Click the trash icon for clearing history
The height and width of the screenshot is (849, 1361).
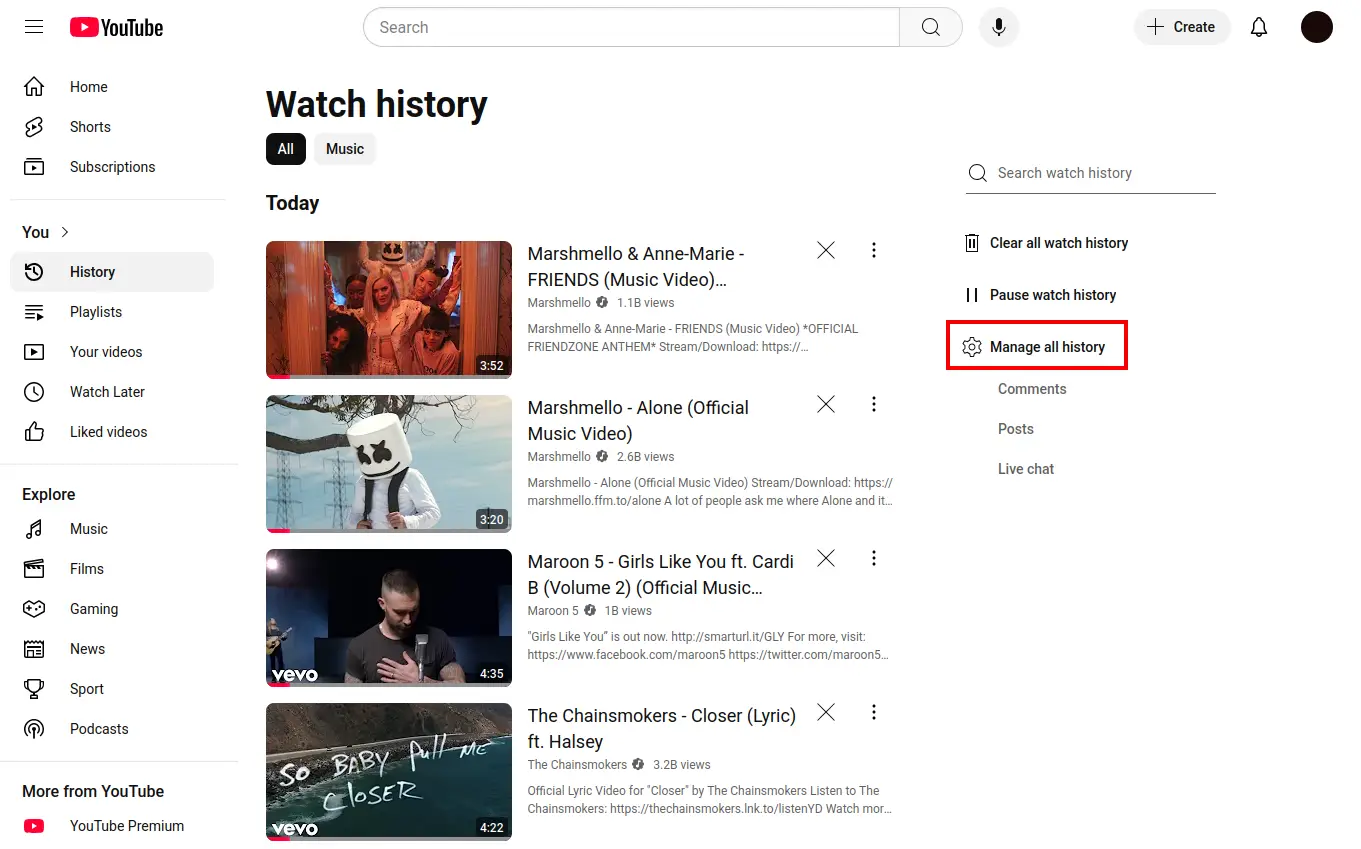(x=972, y=243)
